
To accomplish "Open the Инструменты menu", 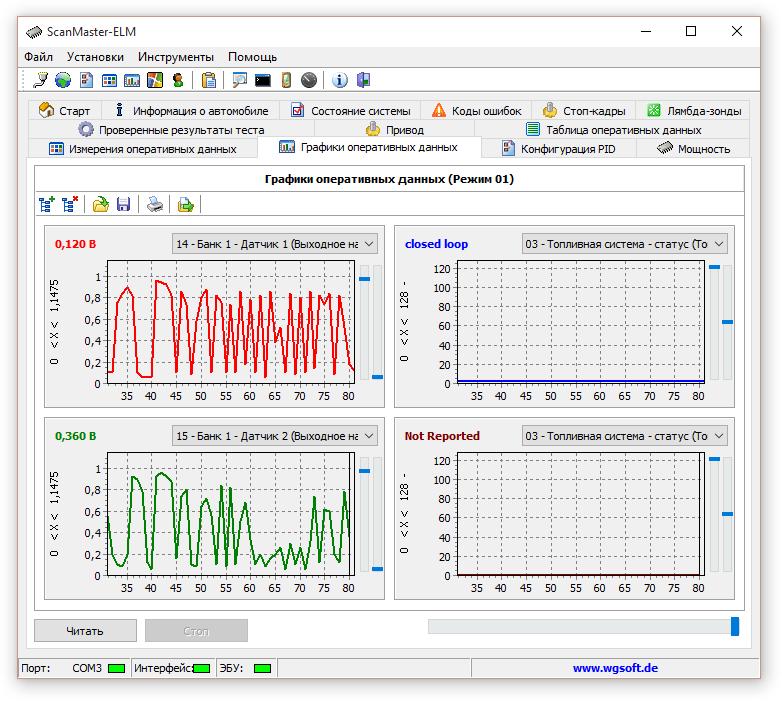I will 176,57.
